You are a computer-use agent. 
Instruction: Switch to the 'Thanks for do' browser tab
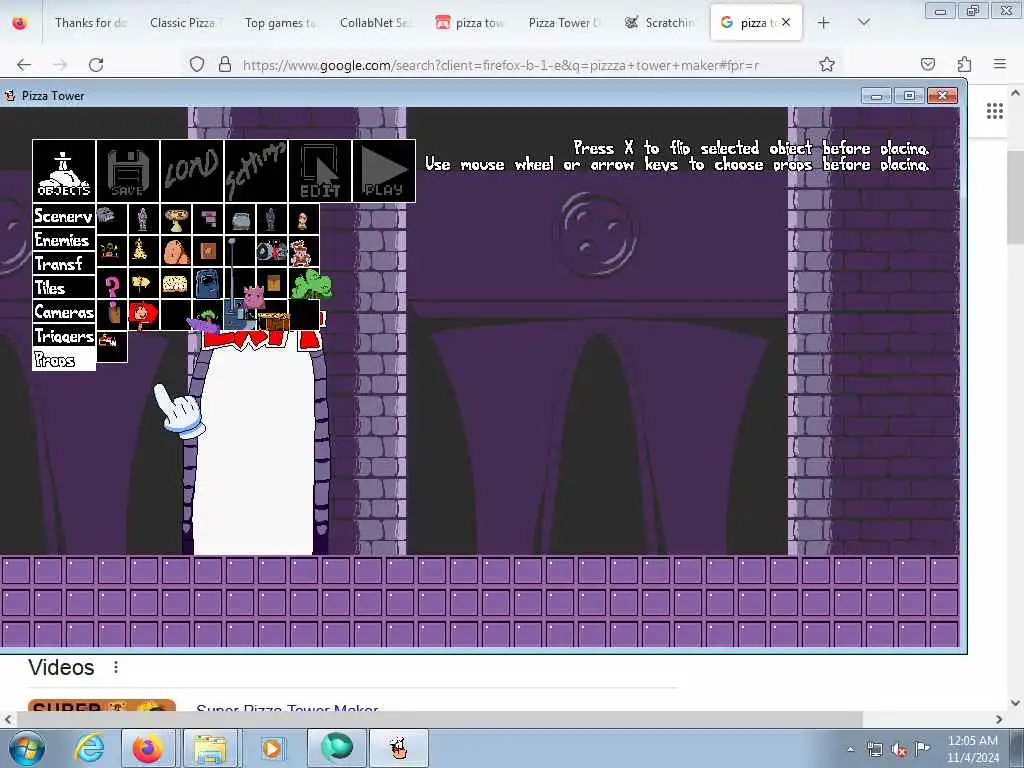click(x=91, y=23)
